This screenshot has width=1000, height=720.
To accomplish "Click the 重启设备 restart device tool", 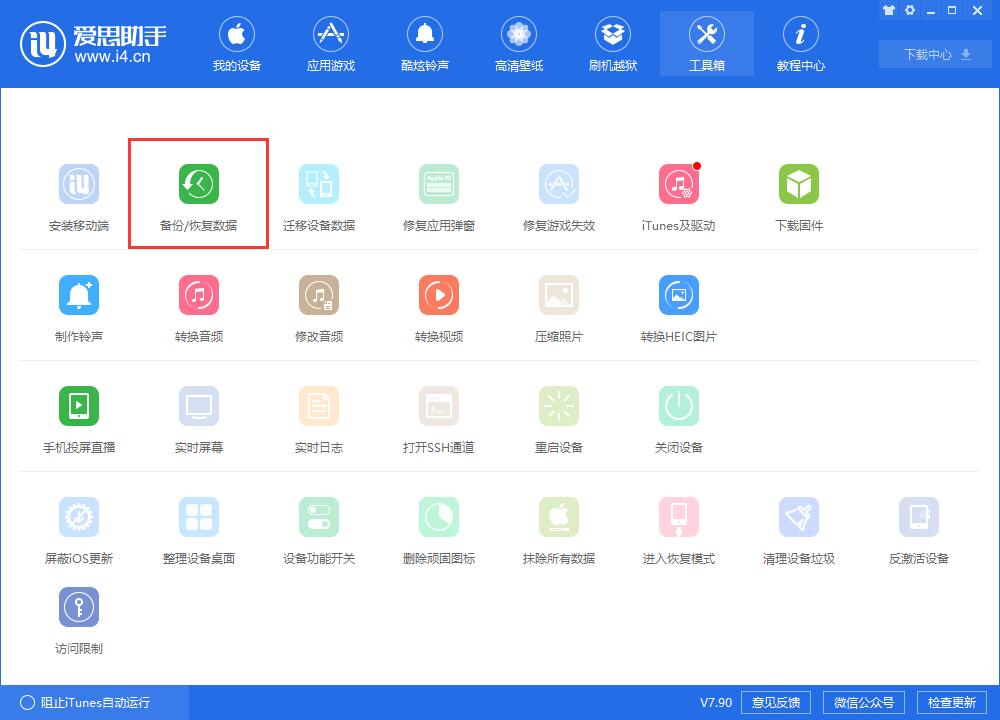I will tap(558, 416).
